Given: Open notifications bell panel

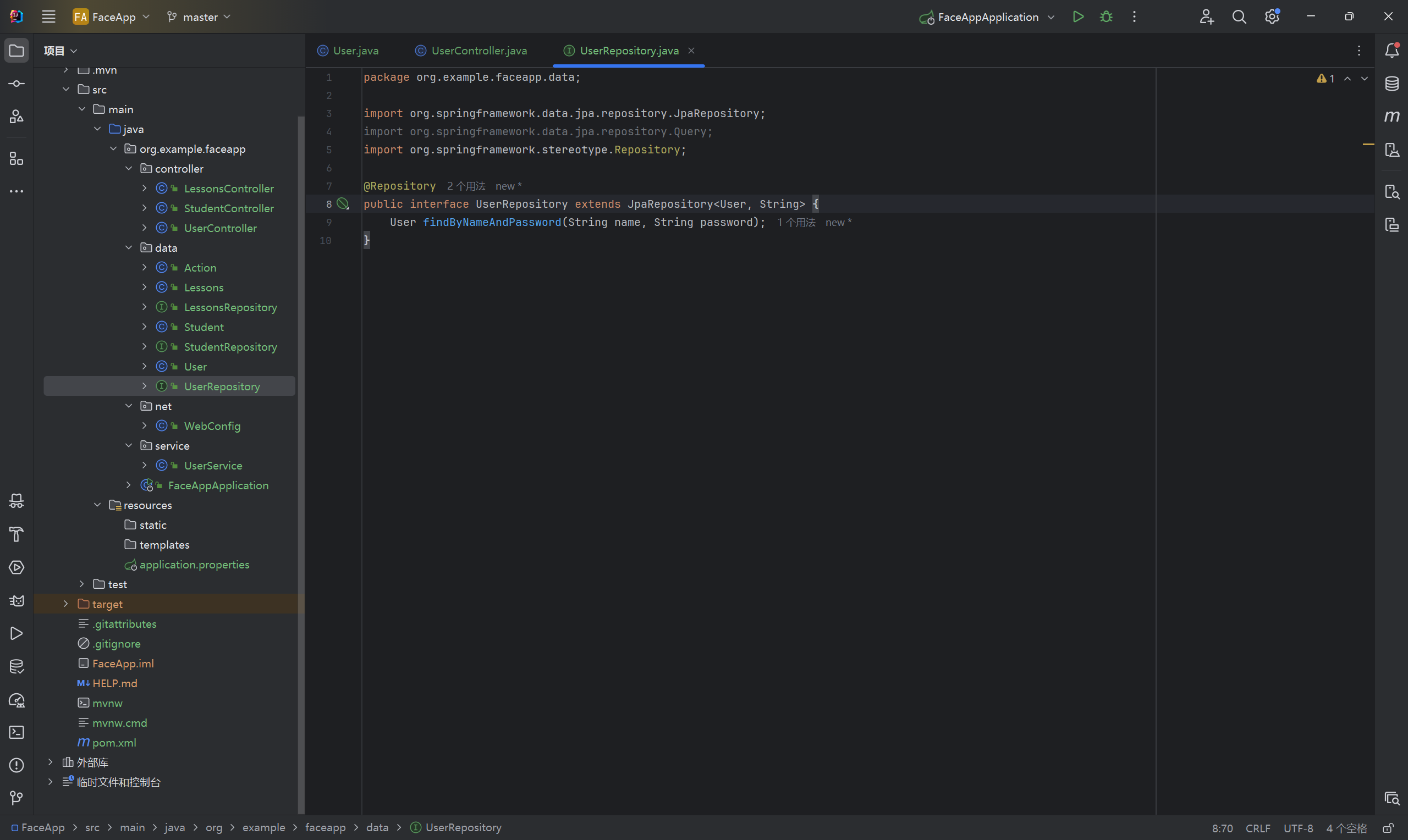Looking at the screenshot, I should [x=1391, y=51].
